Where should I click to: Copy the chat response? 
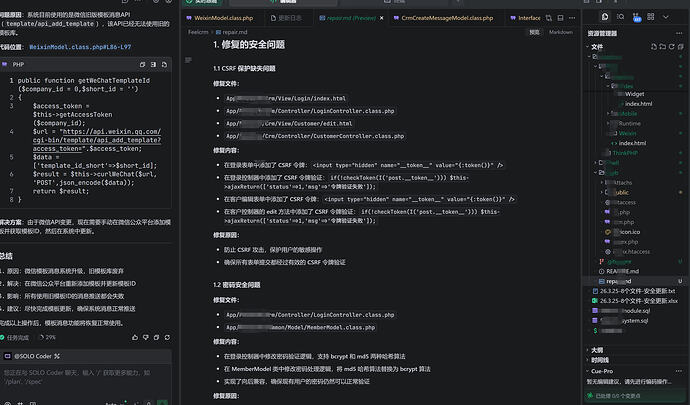point(156,337)
